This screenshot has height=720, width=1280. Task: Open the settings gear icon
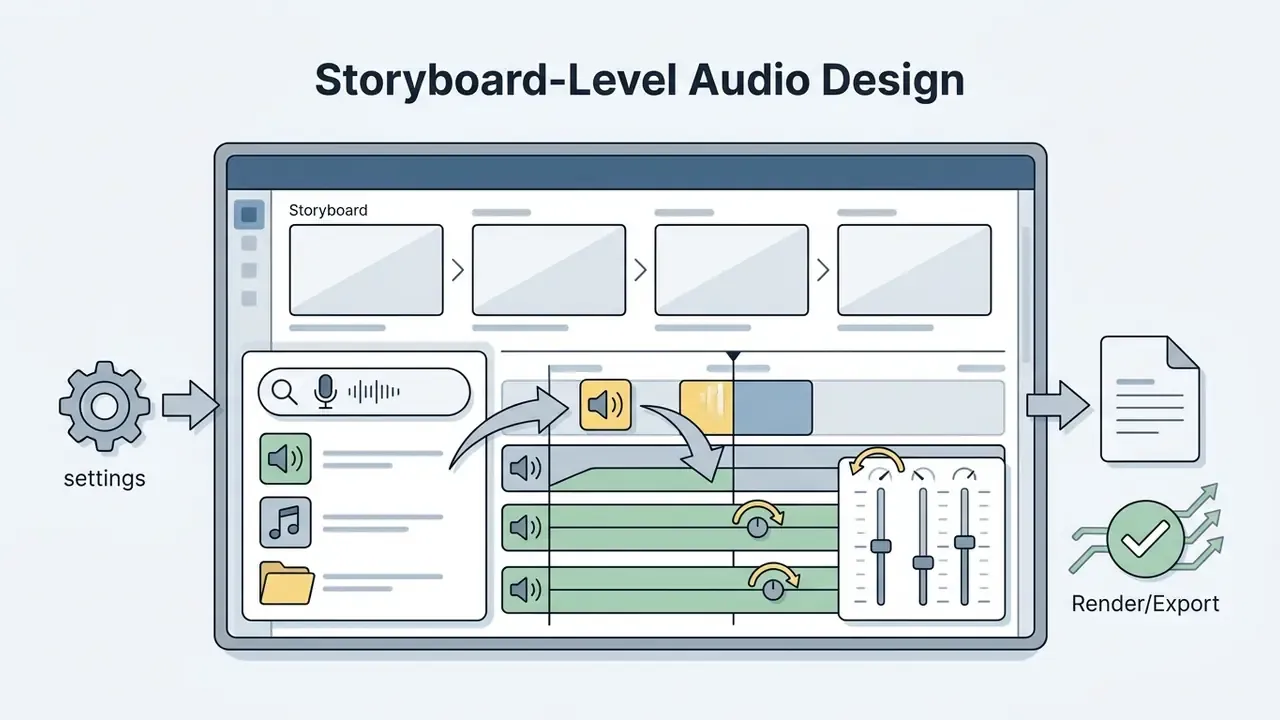click(104, 405)
